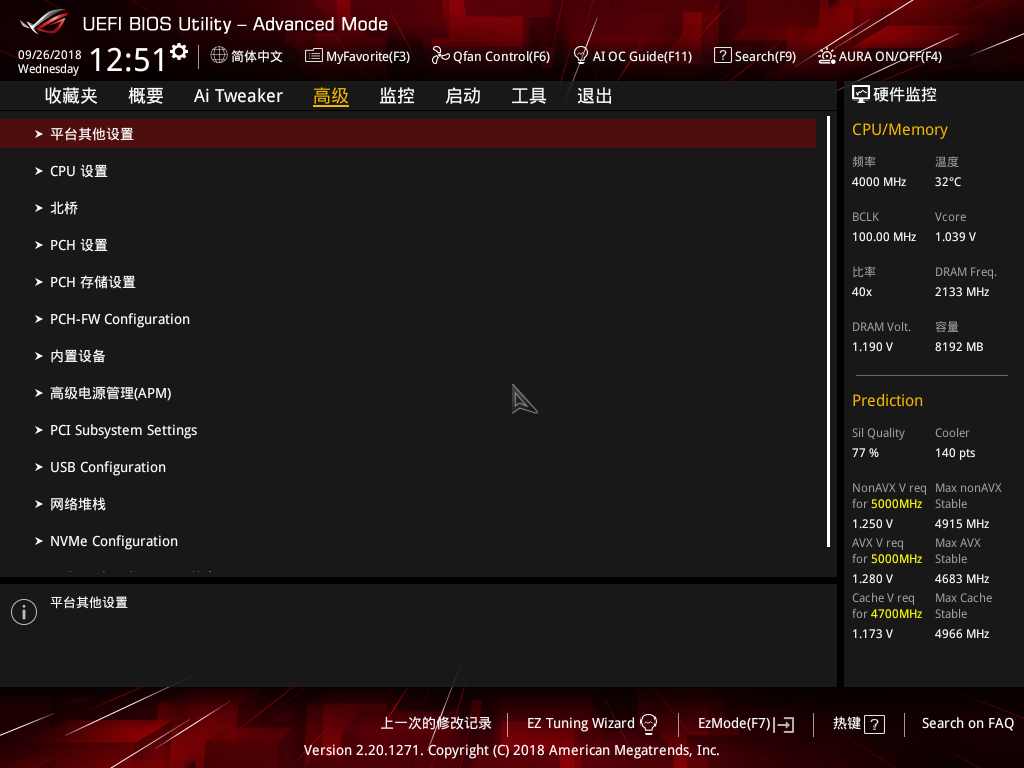Click the 热键 question-mark hotkey icon
This screenshot has height=768, width=1024.
(873, 724)
